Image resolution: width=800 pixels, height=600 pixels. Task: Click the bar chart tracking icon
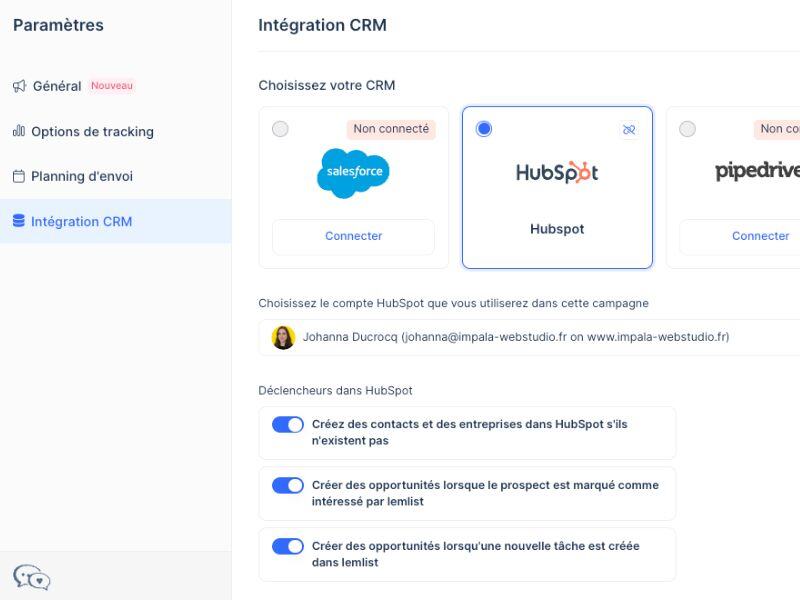pos(19,131)
